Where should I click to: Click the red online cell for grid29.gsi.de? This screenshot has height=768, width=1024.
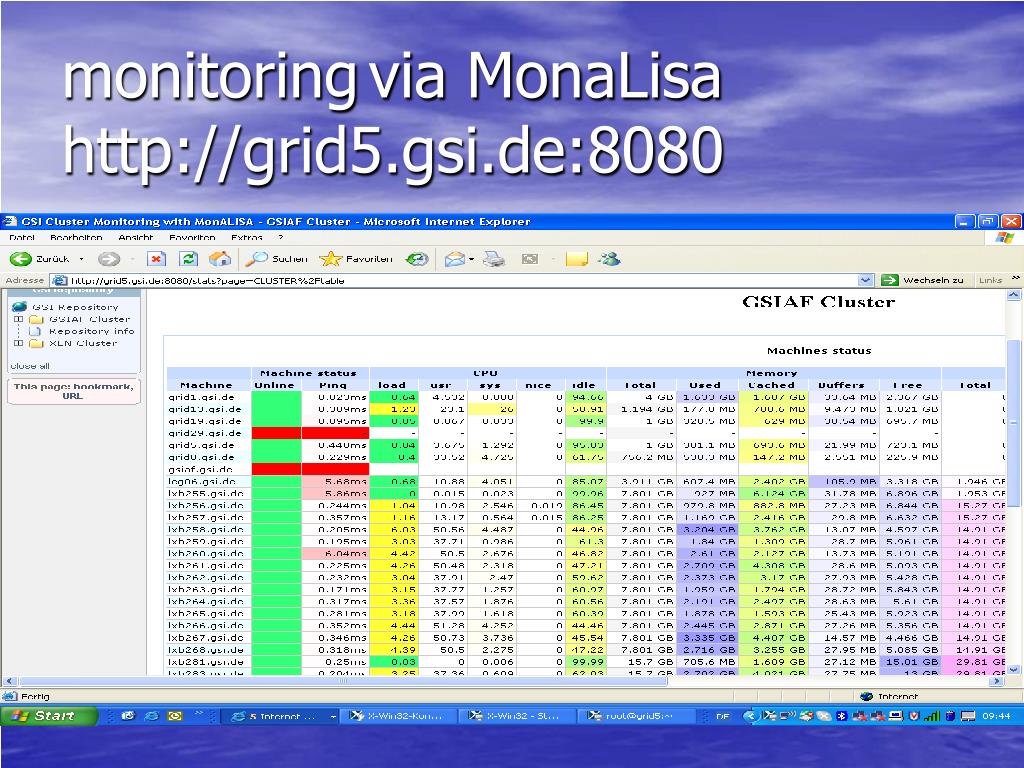coord(276,433)
